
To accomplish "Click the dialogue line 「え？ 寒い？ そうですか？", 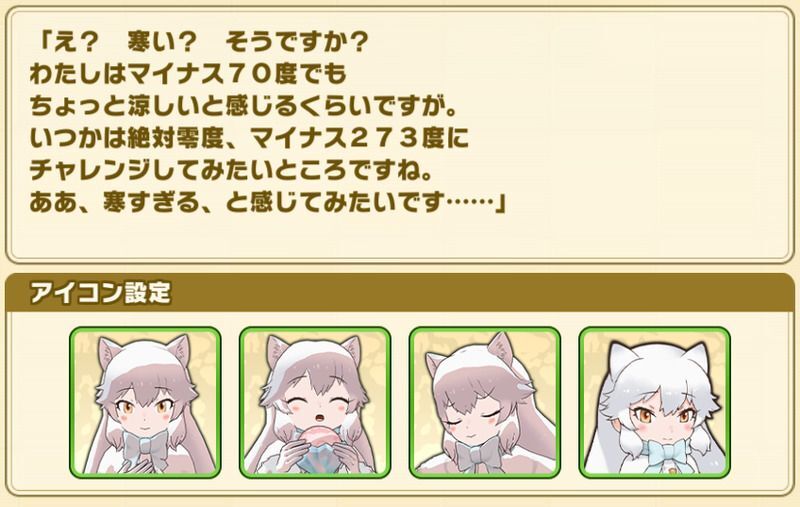I will [x=199, y=42].
